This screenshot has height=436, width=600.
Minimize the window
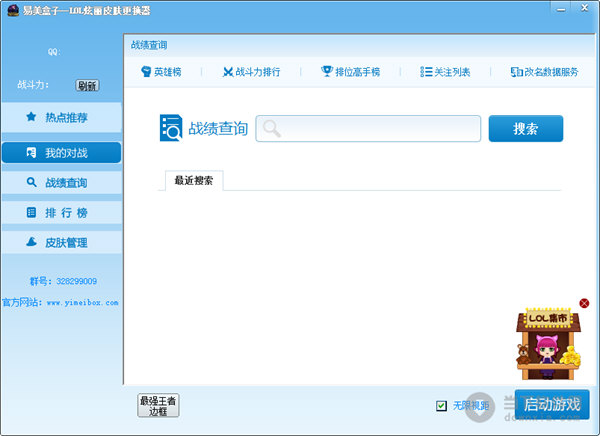(561, 9)
